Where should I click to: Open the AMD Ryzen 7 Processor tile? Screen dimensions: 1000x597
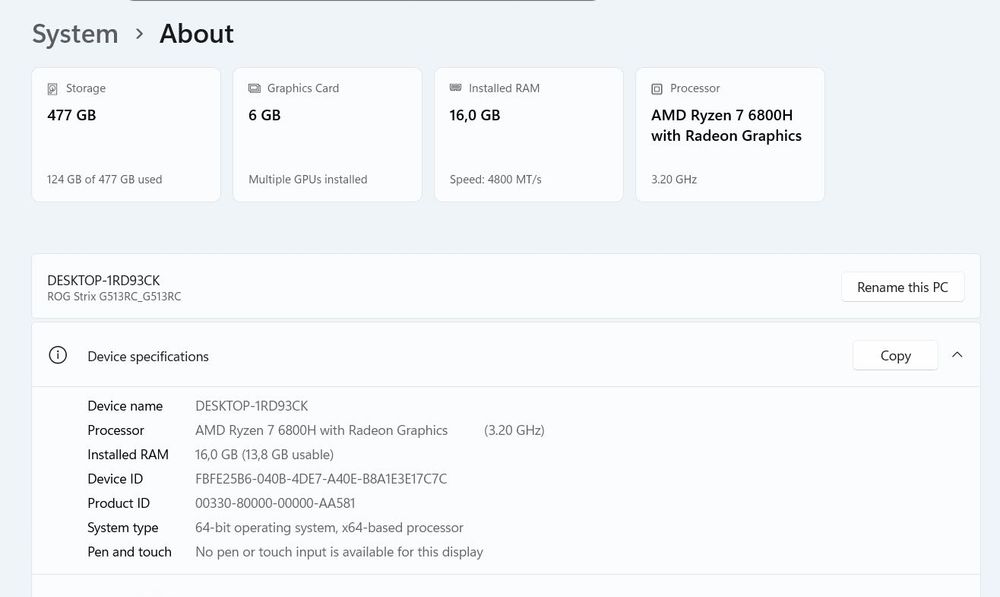(730, 135)
